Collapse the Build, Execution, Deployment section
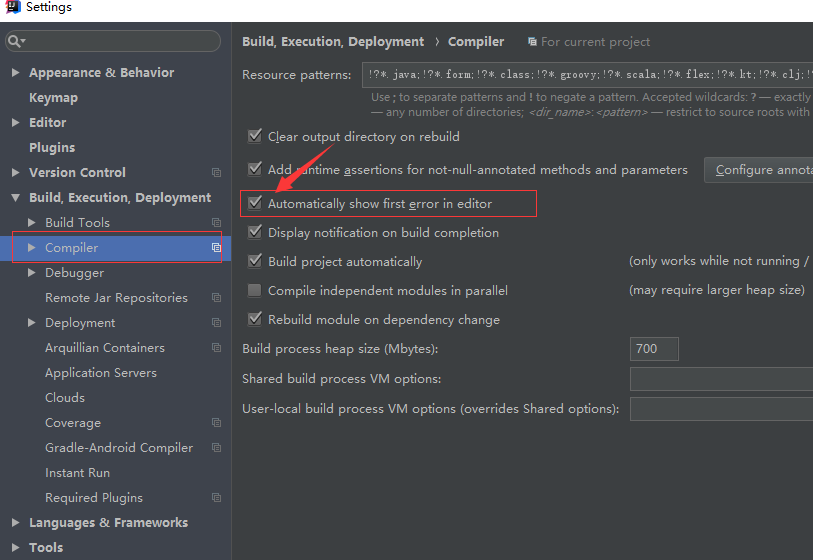This screenshot has height=560, width=813. coord(15,198)
